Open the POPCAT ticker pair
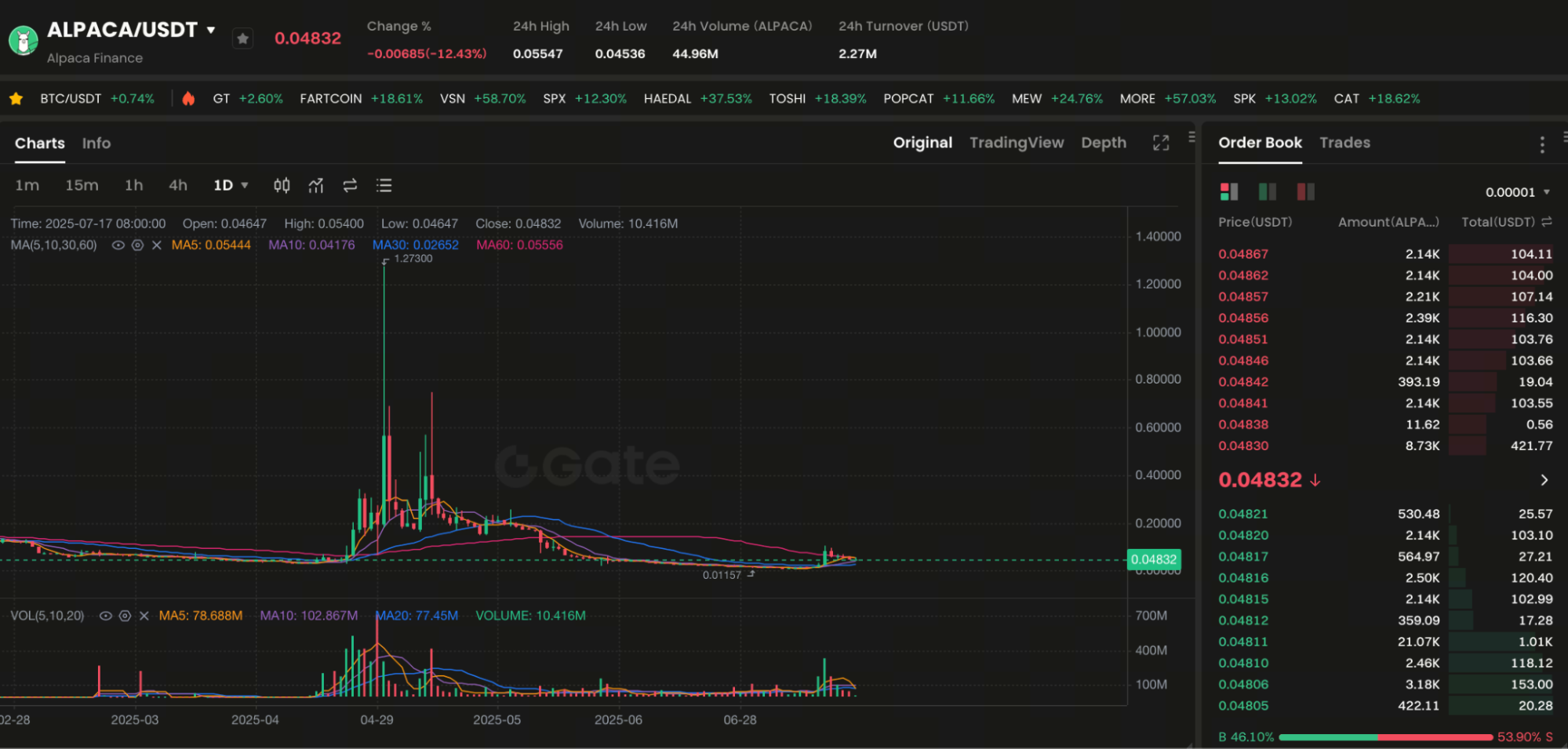This screenshot has height=749, width=1568. click(939, 99)
